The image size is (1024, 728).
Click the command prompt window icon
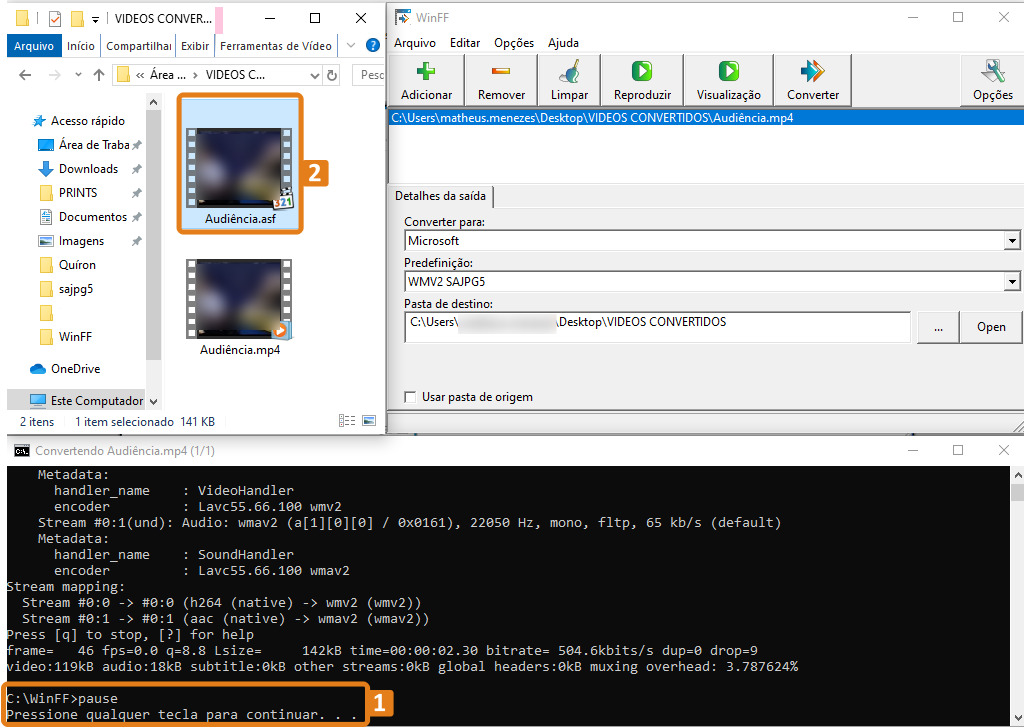coord(22,451)
